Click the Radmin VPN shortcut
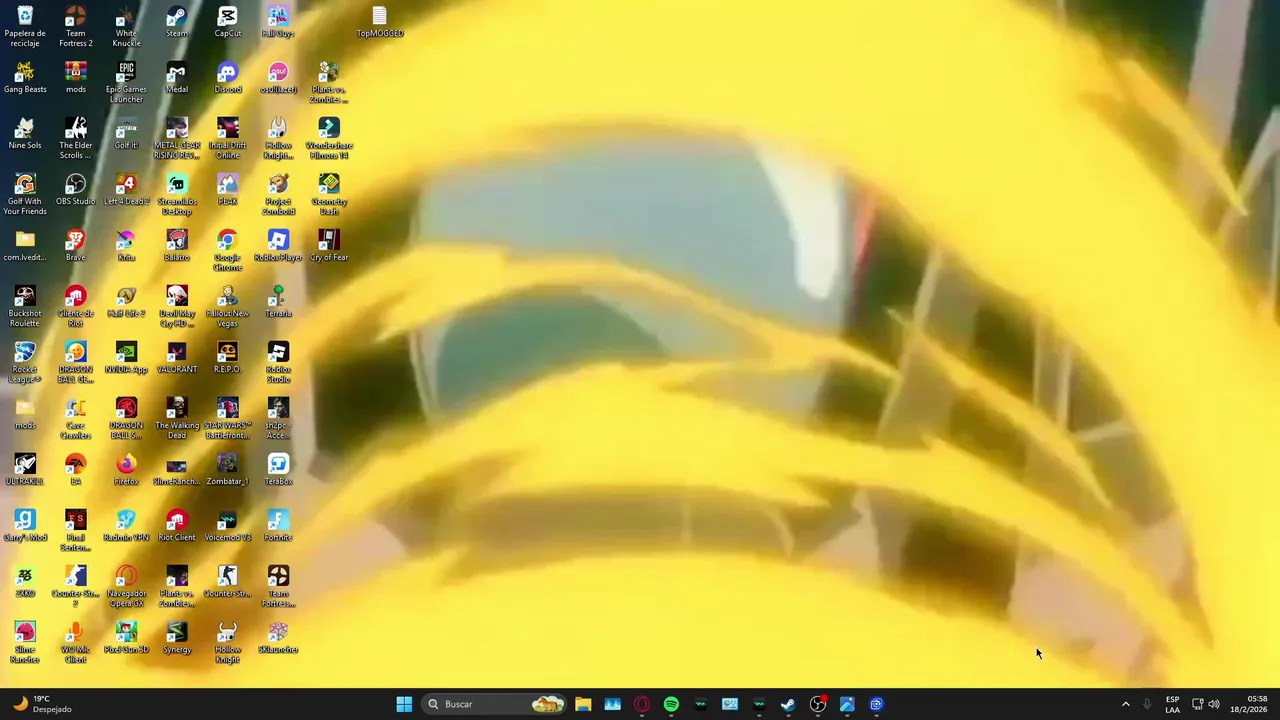 point(126,526)
